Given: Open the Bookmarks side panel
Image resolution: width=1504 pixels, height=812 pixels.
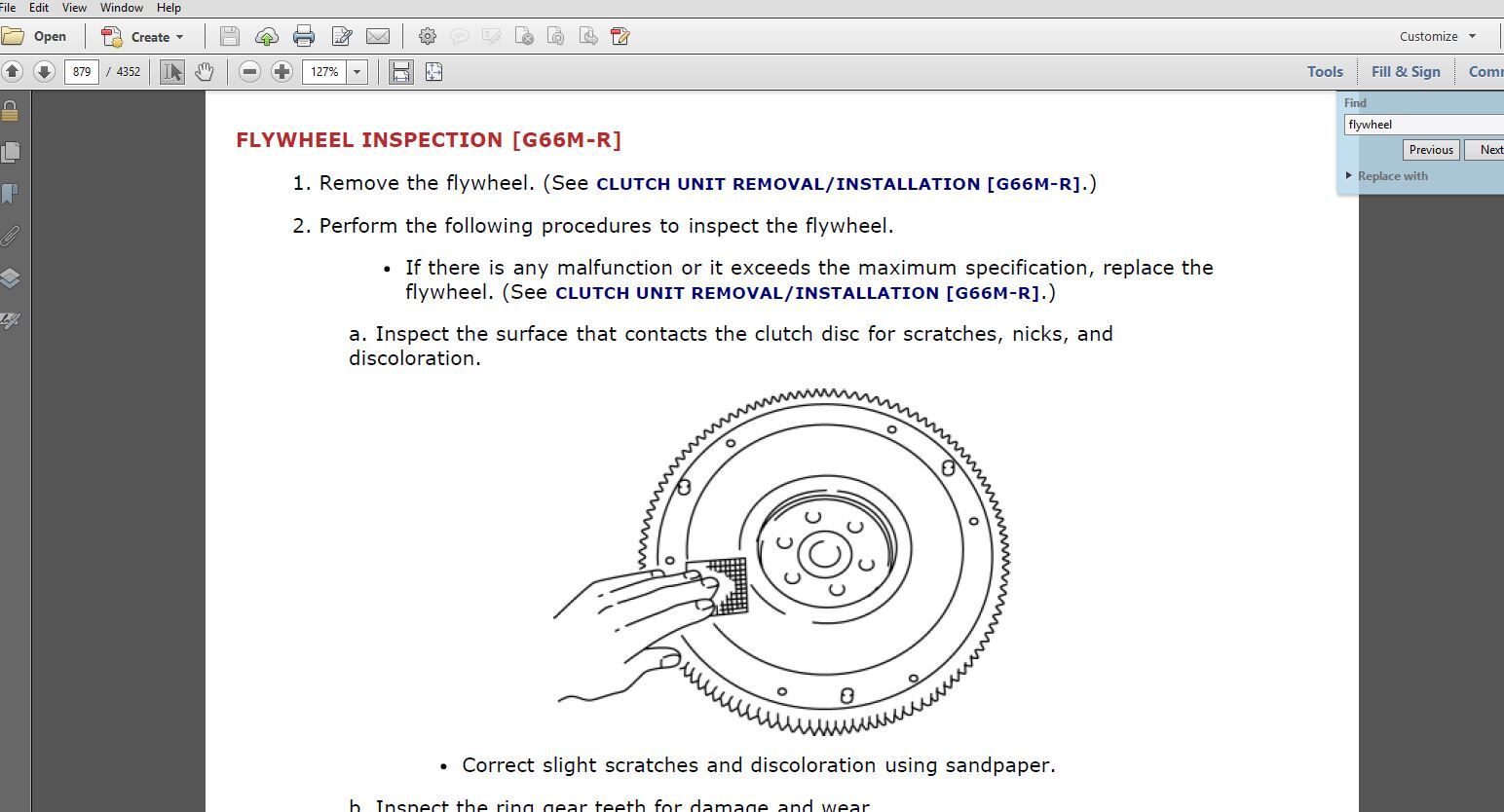Looking at the screenshot, I should pyautogui.click(x=11, y=195).
